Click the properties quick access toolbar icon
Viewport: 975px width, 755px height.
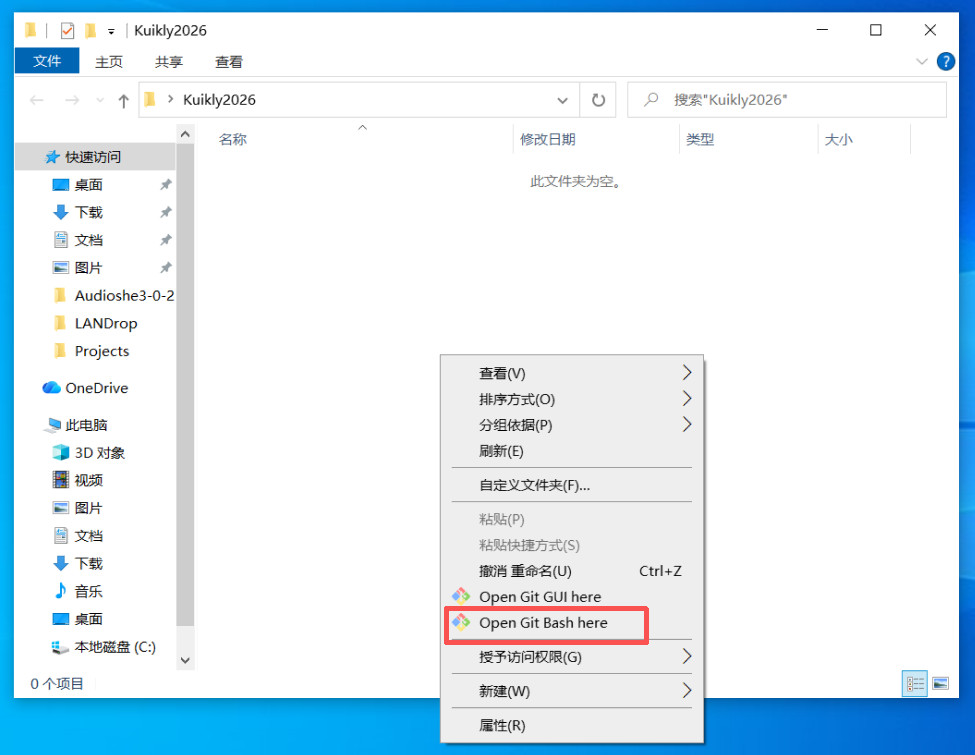coord(67,30)
